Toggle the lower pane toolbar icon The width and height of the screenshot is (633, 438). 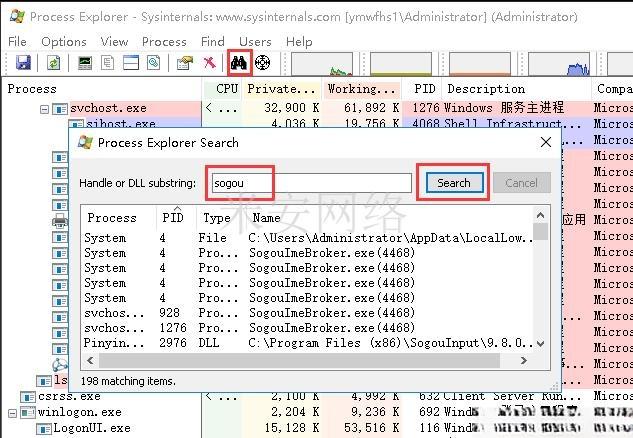(x=131, y=63)
